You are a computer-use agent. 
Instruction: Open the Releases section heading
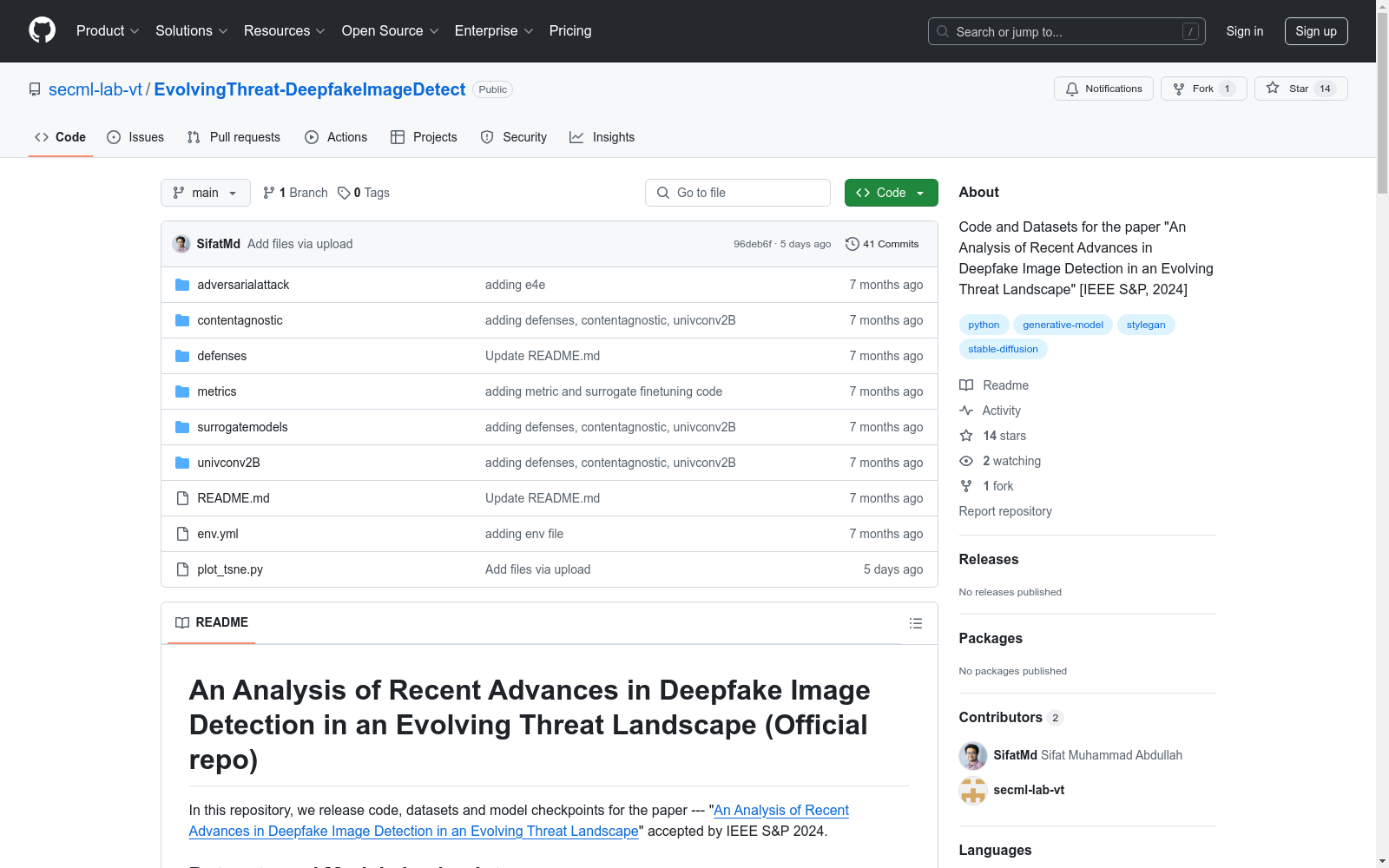pyautogui.click(x=989, y=559)
